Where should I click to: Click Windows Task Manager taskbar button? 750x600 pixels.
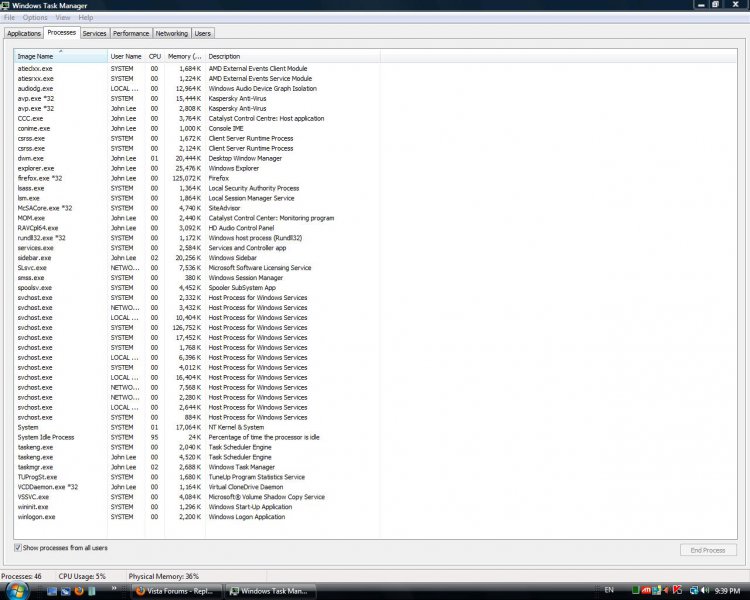click(x=270, y=591)
